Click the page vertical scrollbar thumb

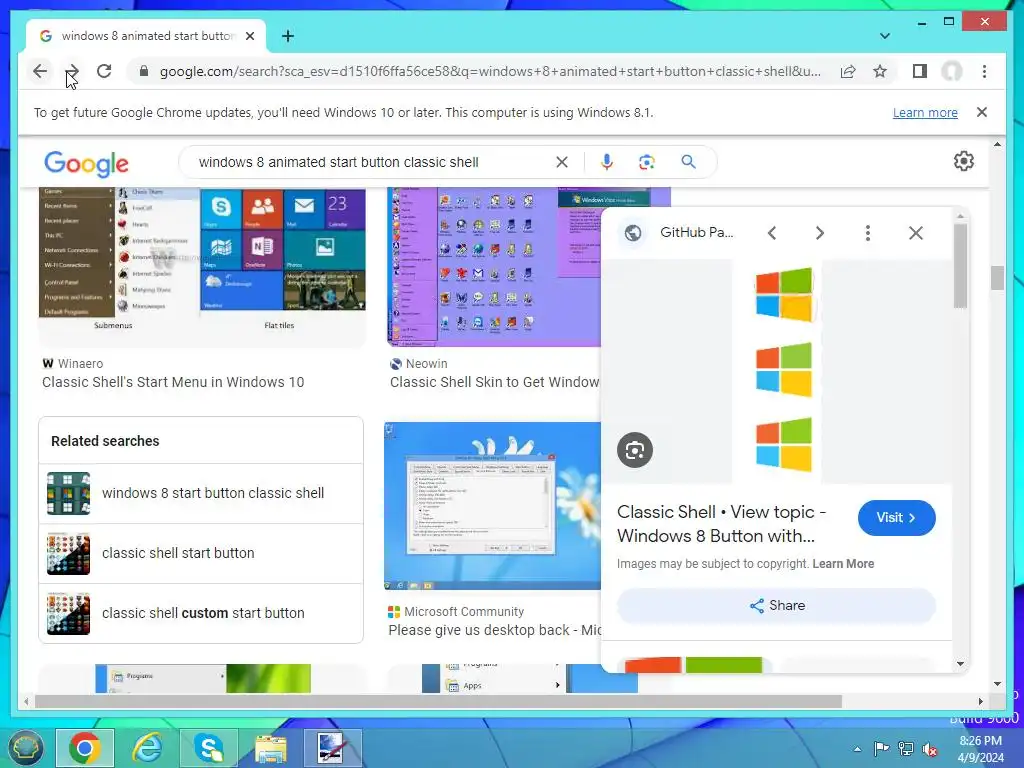click(997, 278)
